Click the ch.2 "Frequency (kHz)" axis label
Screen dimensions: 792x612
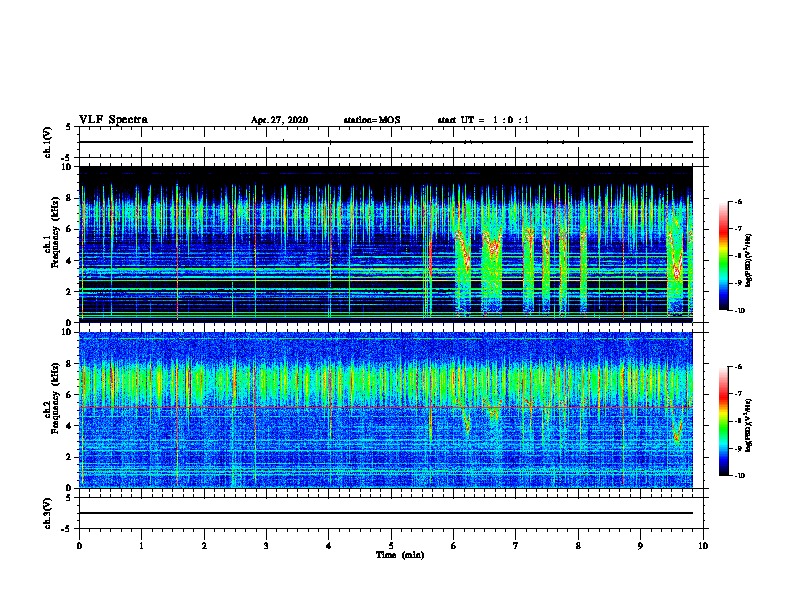pyautogui.click(x=55, y=398)
